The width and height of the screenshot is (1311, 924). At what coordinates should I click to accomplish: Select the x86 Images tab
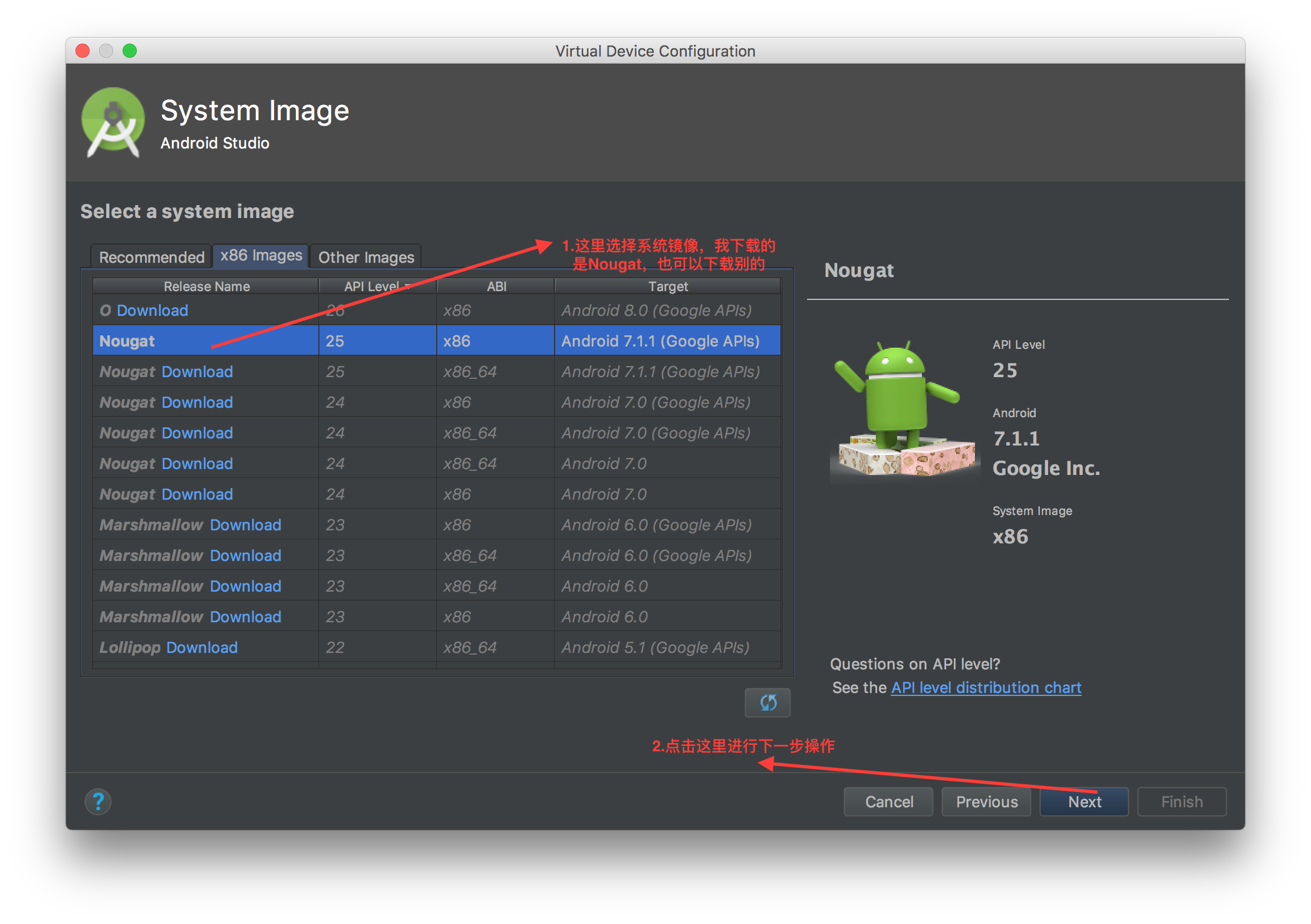[261, 256]
